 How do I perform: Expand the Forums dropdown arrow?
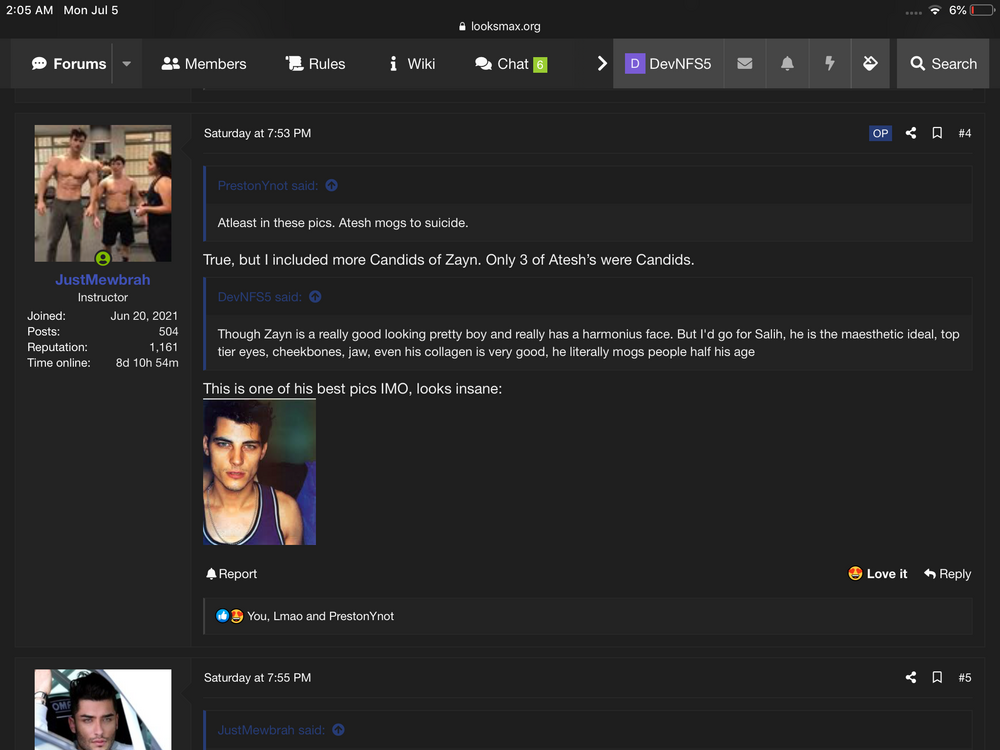click(126, 64)
